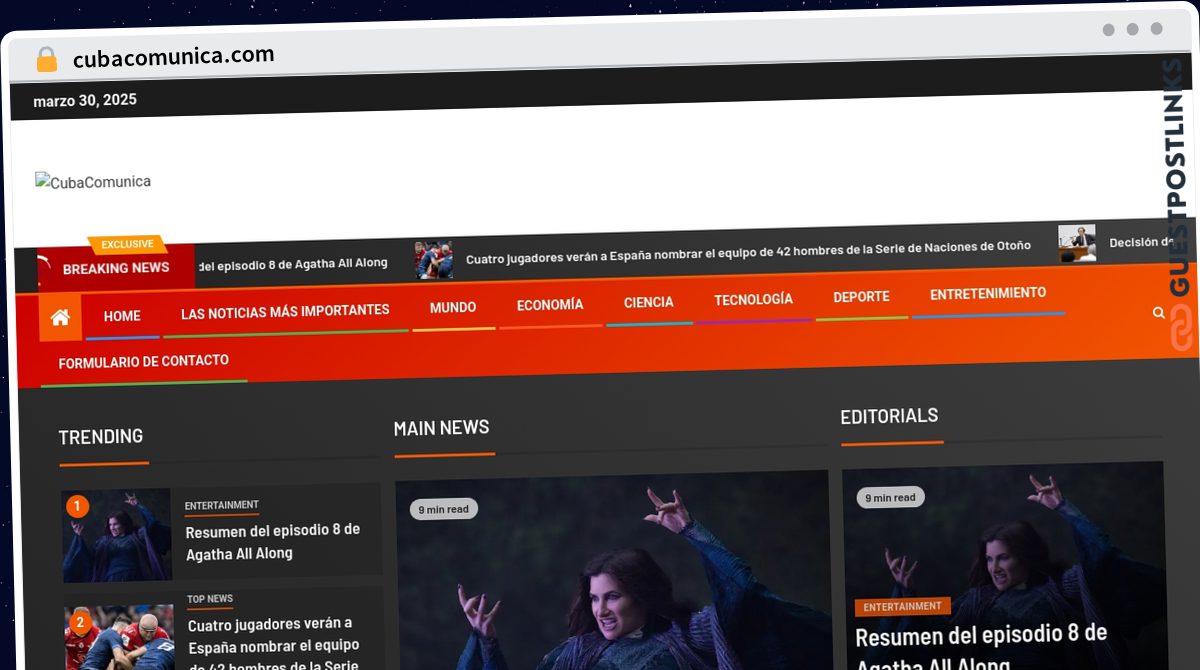Go to the TECNOLOGÍA section
This screenshot has height=670, width=1200.
pos(754,300)
